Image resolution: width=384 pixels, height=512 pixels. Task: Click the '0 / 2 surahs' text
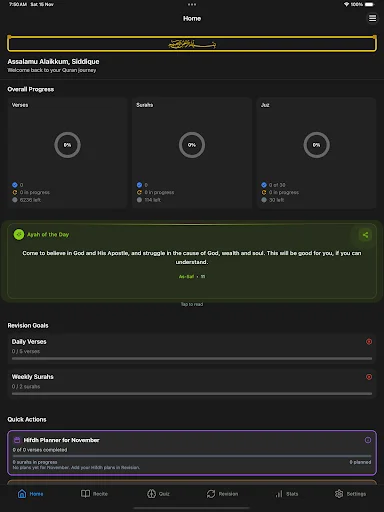(26, 387)
